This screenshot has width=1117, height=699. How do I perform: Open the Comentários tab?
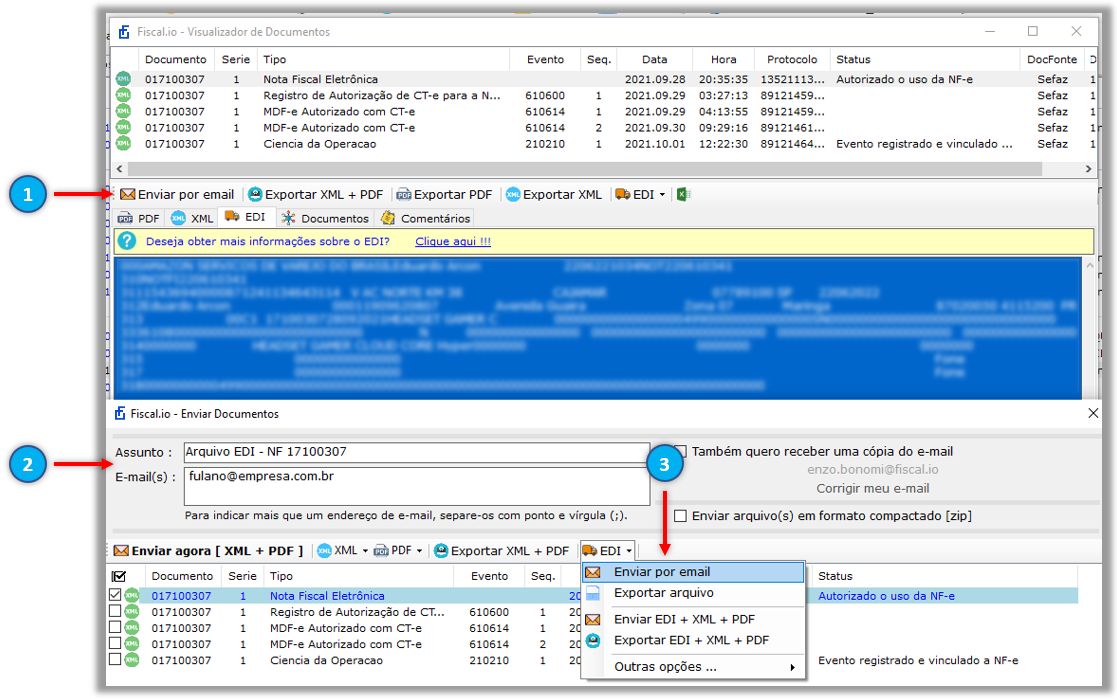(x=425, y=218)
